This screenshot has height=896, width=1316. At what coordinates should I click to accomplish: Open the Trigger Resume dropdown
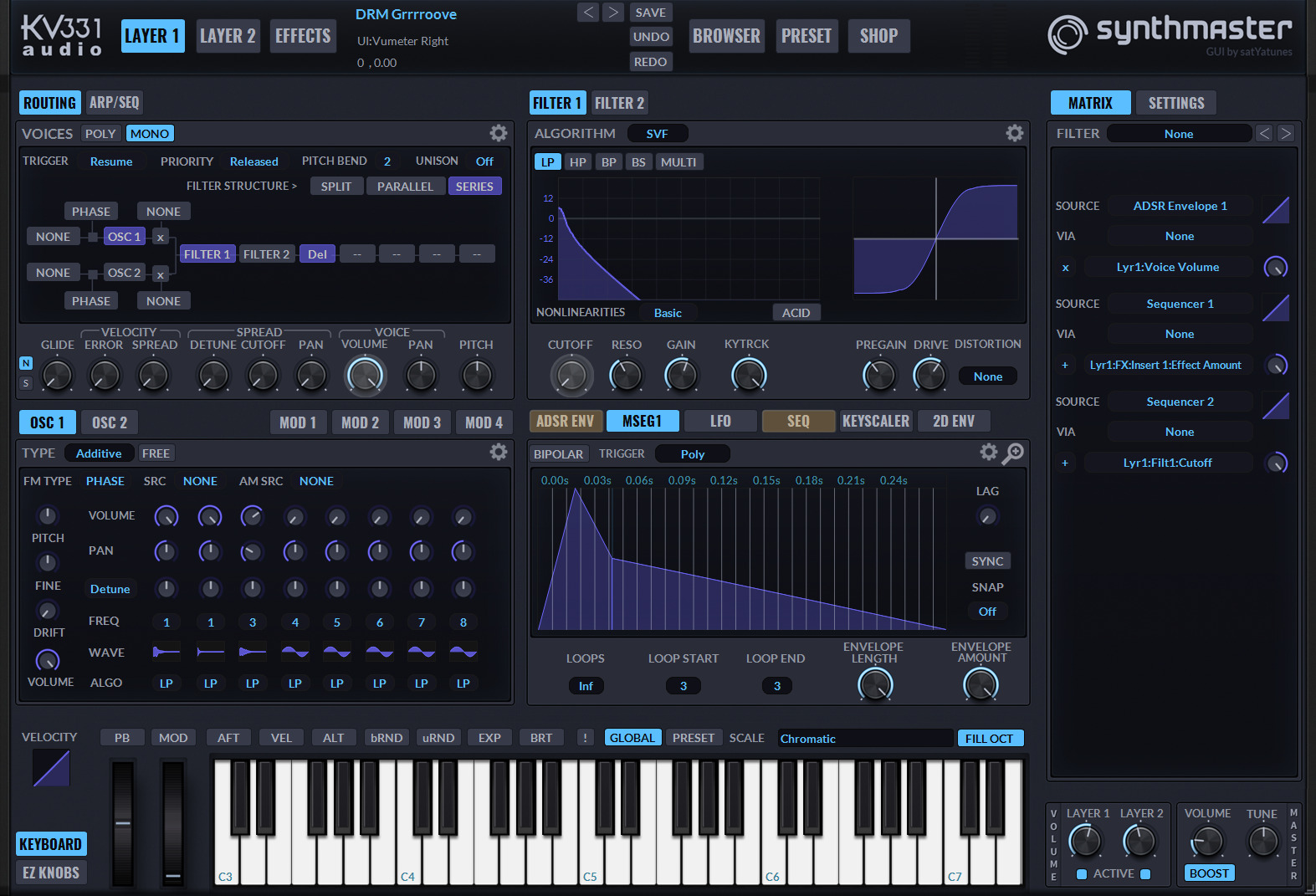tap(111, 161)
